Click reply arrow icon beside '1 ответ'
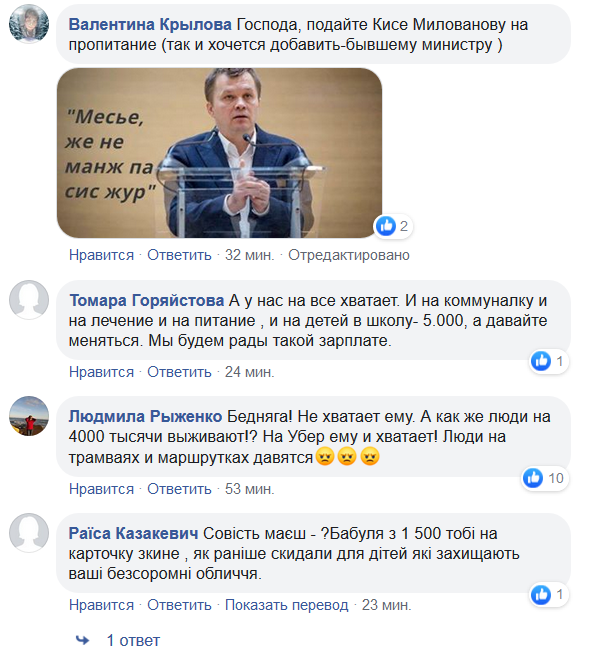The height and width of the screenshot is (658, 611). 83,640
